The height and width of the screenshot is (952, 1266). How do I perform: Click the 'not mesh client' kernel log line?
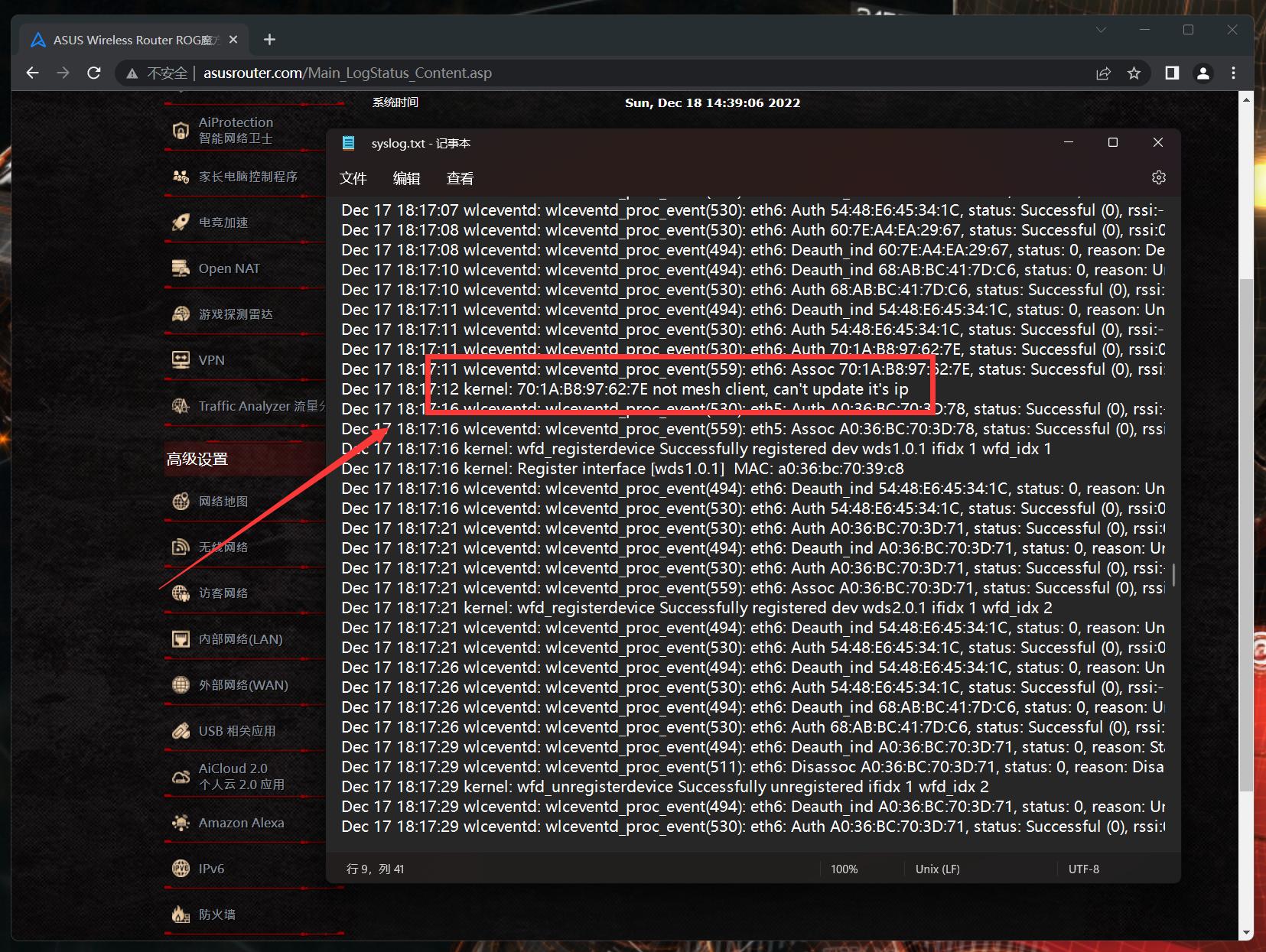click(x=625, y=389)
